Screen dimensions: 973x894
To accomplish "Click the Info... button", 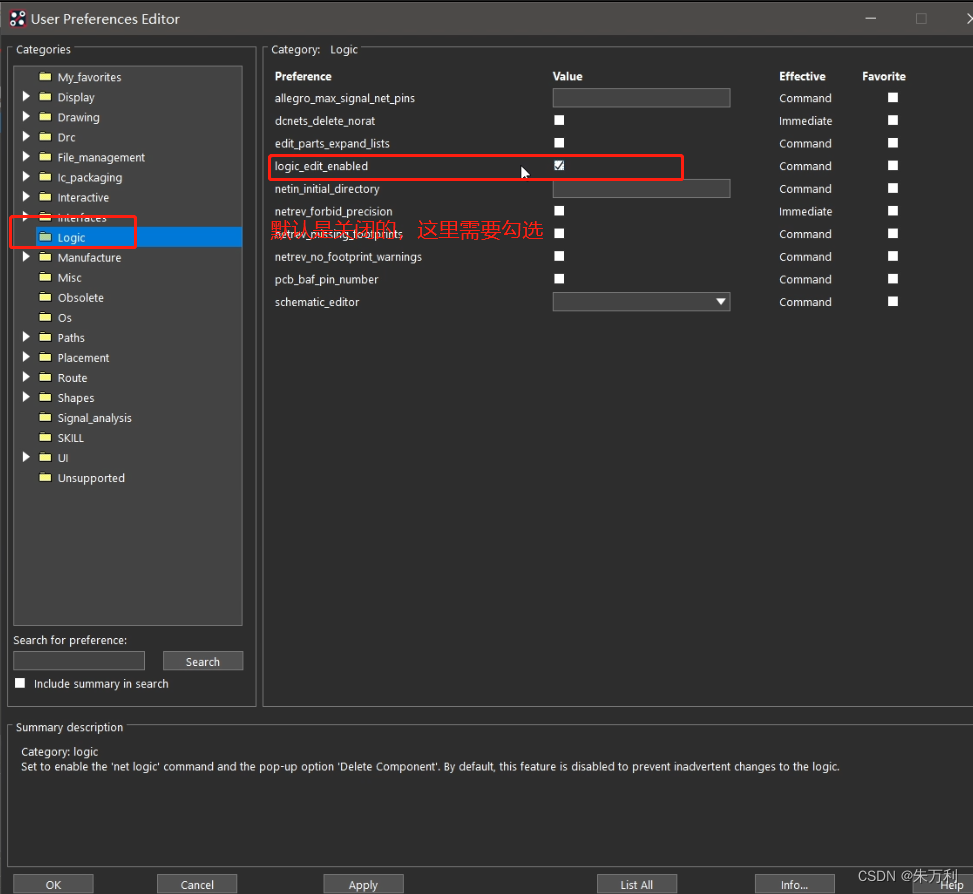I will [794, 884].
